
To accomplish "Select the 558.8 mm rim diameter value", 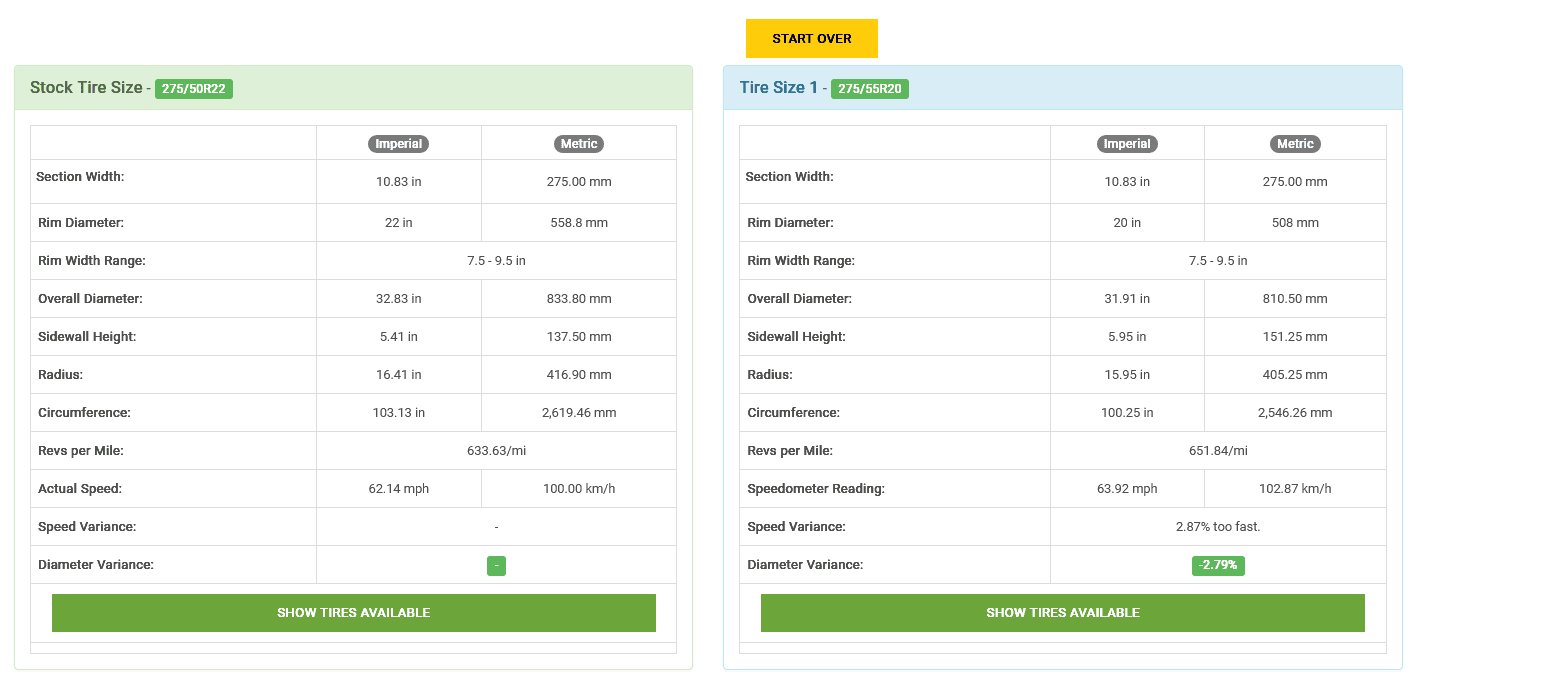I will (579, 223).
